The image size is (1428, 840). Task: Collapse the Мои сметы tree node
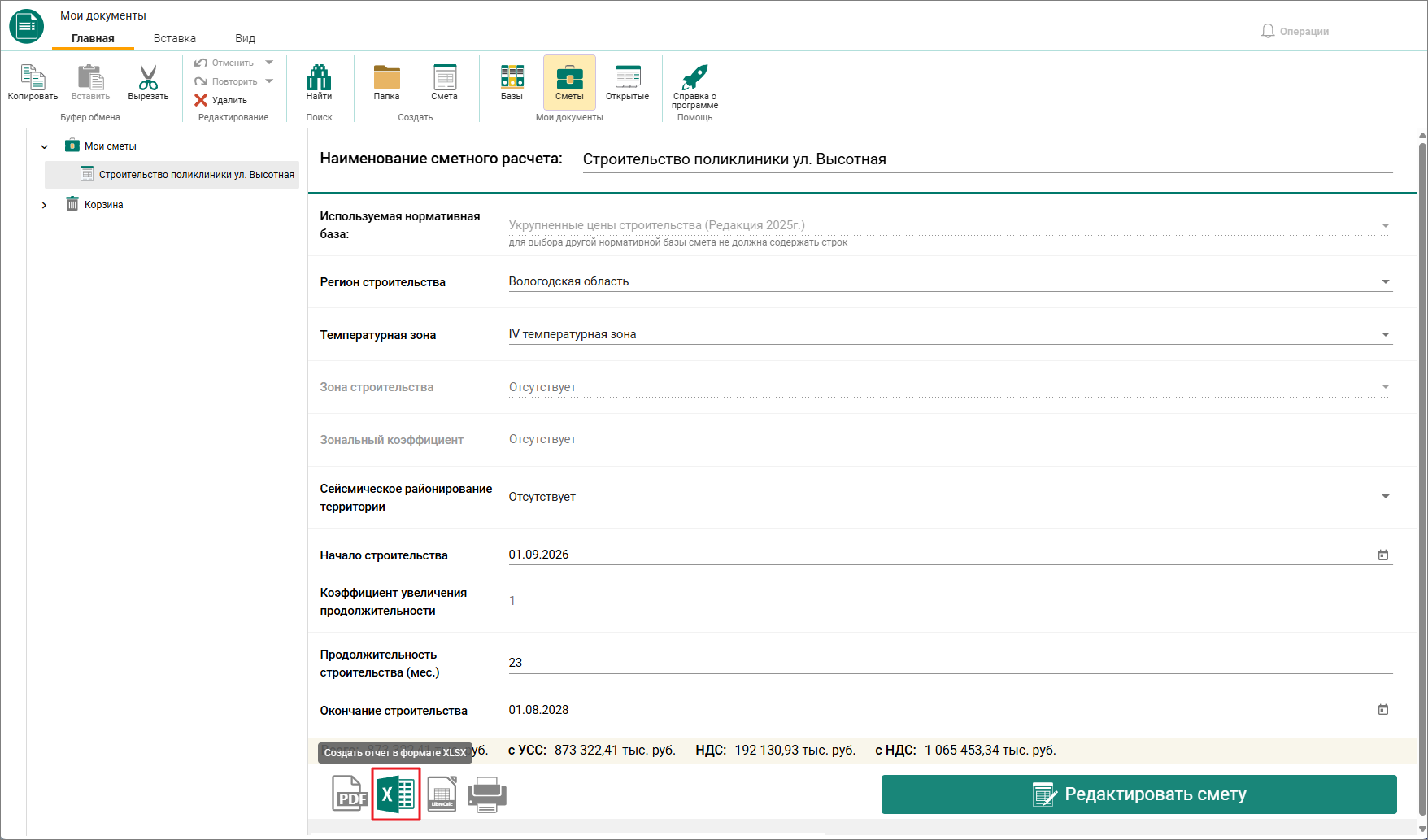click(x=45, y=146)
